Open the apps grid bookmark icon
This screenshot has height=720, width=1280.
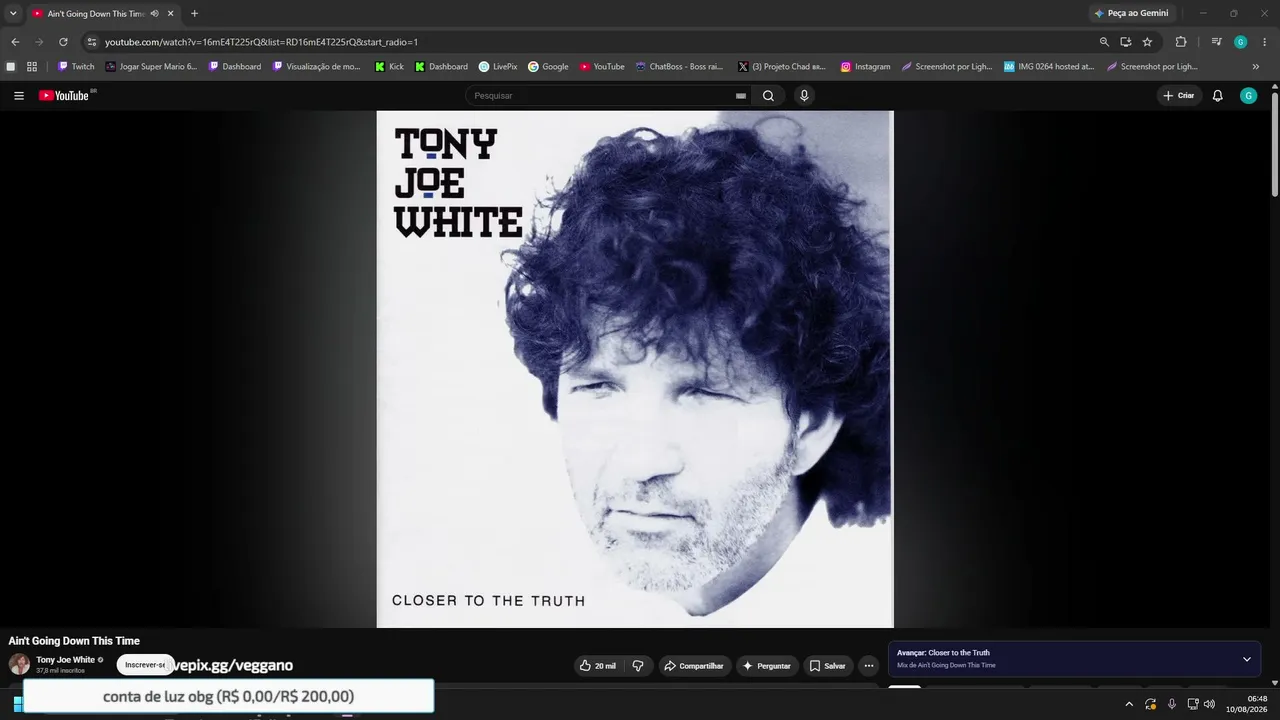click(32, 67)
